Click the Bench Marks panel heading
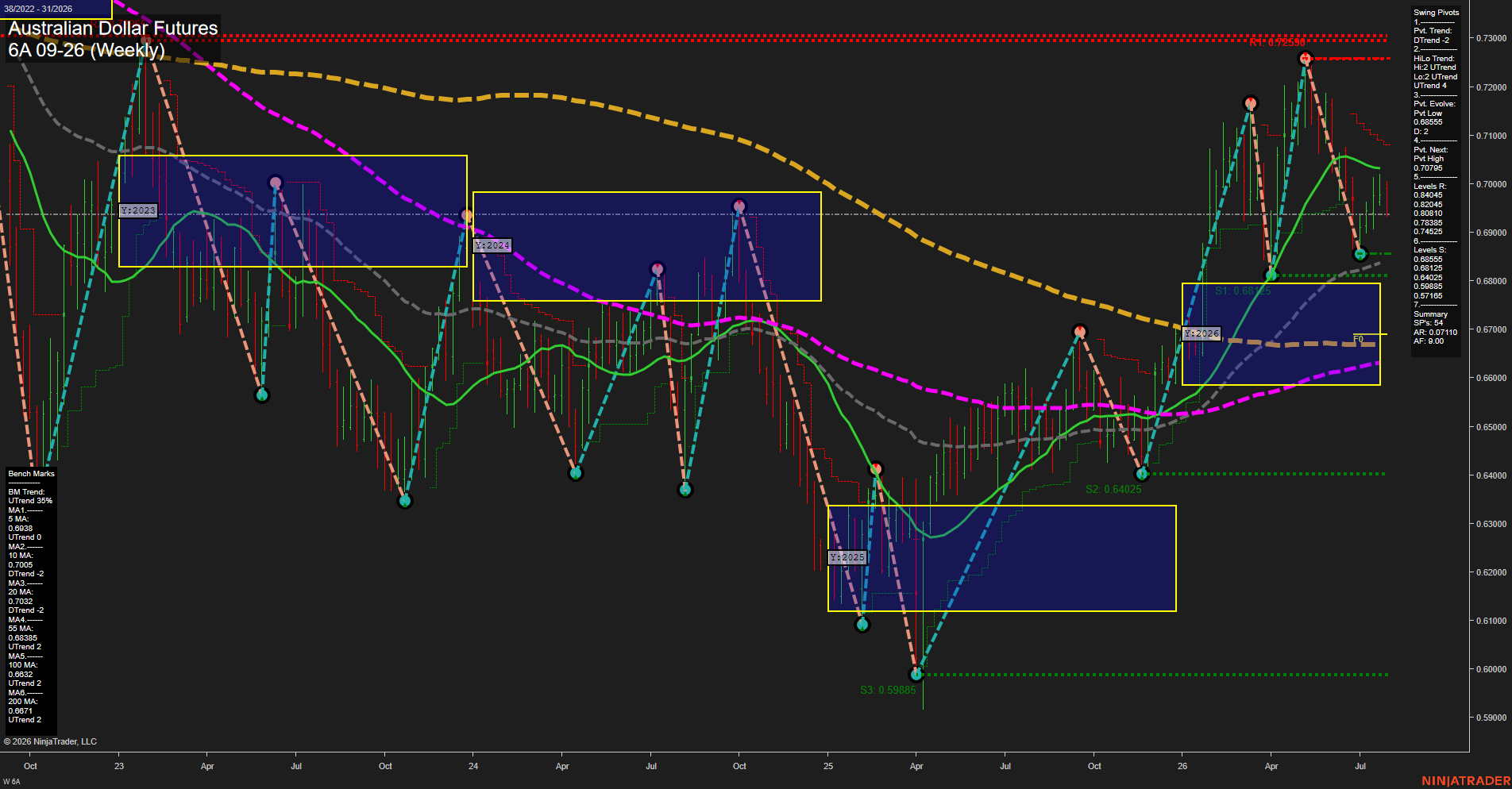 pyautogui.click(x=31, y=474)
